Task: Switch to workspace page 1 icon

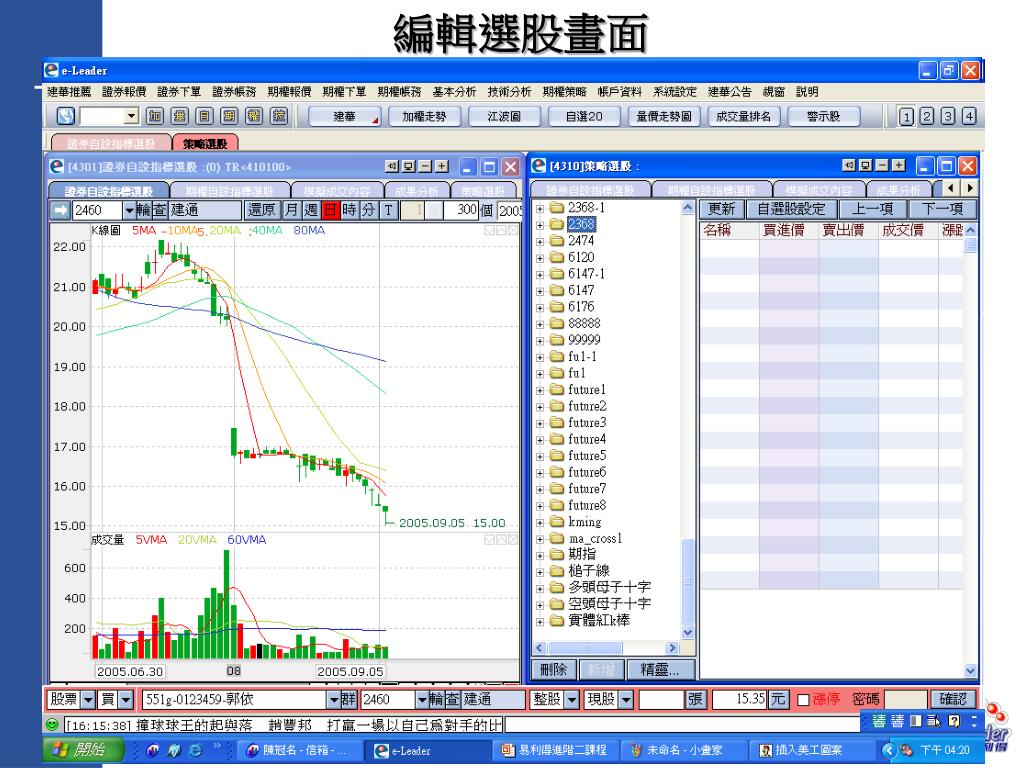Action: pyautogui.click(x=906, y=116)
